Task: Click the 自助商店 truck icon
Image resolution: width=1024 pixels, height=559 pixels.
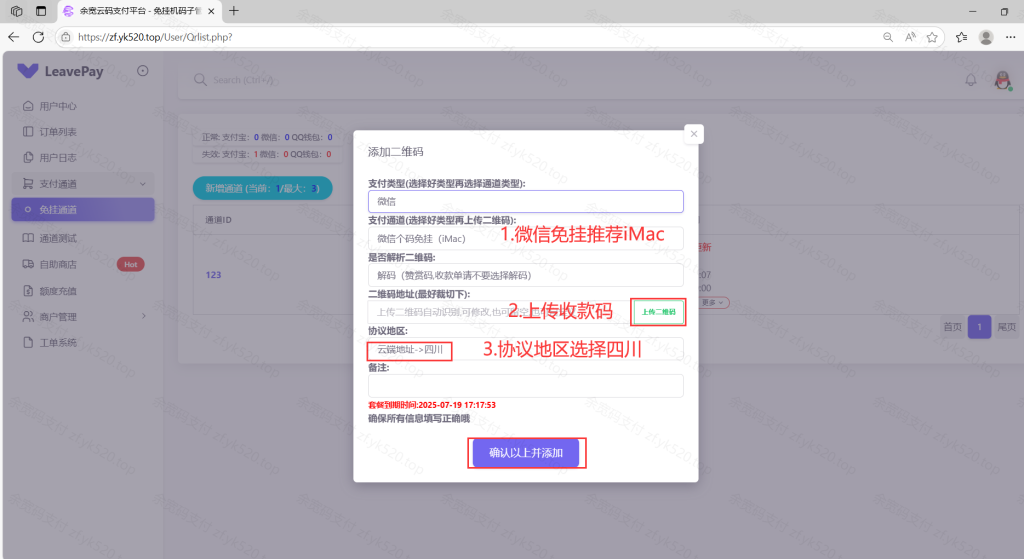Action: [x=28, y=264]
